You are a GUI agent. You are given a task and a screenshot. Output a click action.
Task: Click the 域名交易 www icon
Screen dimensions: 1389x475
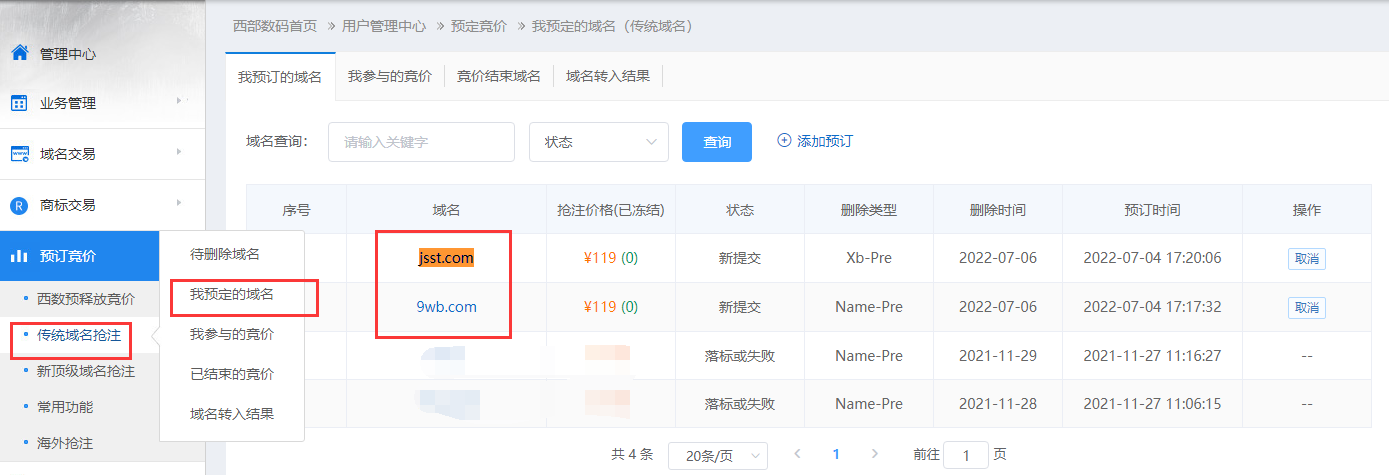[x=19, y=154]
